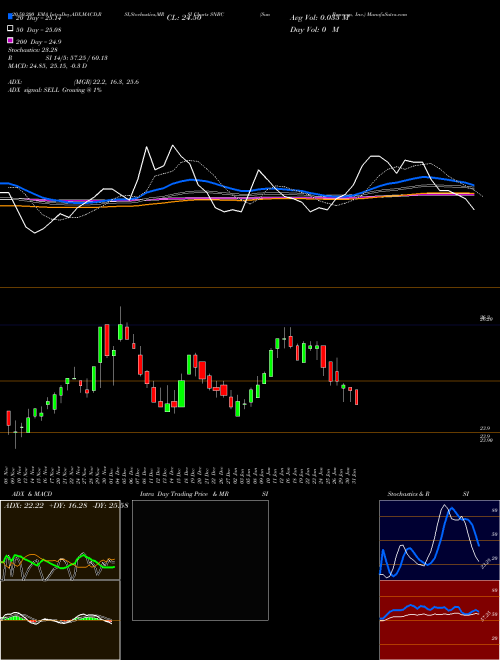Select the 200 Day - 24.9 label
The image size is (500, 660).
point(39,42)
